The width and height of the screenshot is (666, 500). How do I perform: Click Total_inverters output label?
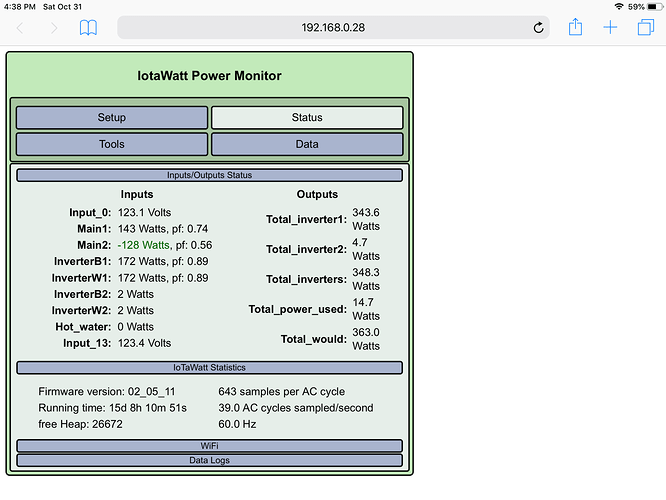[x=306, y=279]
